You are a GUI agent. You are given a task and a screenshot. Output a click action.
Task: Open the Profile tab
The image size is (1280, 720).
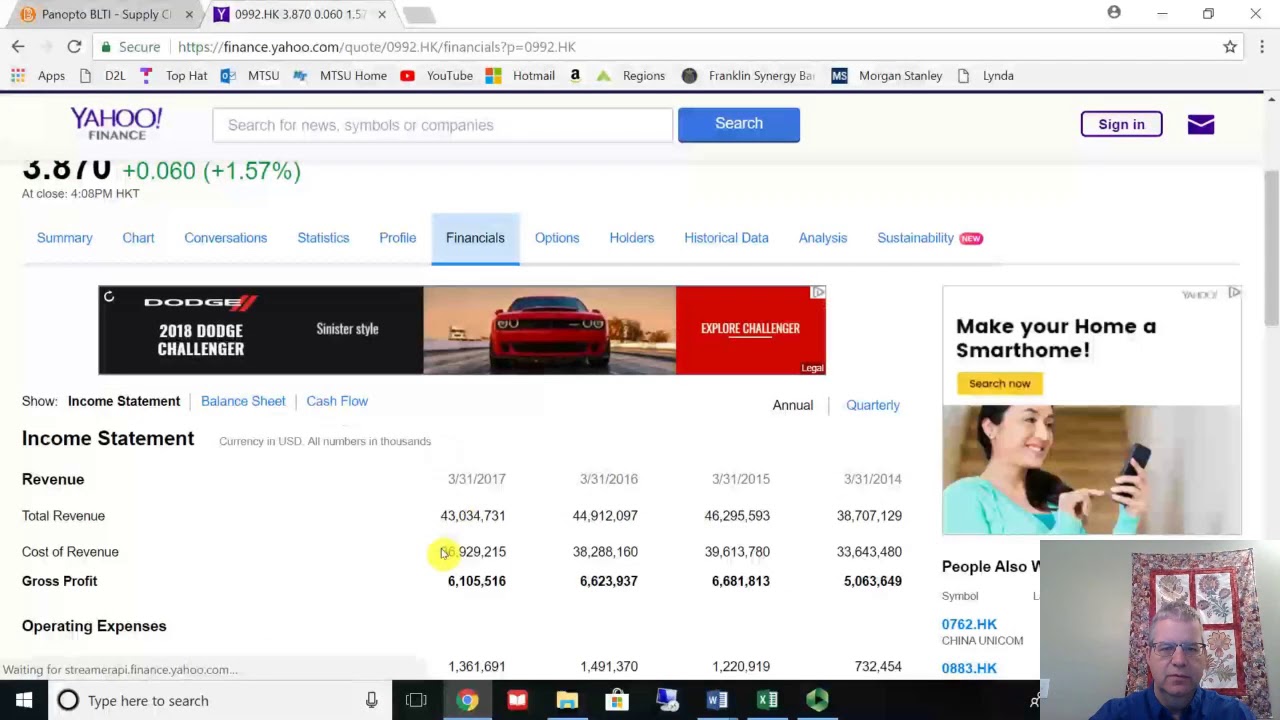pyautogui.click(x=398, y=238)
